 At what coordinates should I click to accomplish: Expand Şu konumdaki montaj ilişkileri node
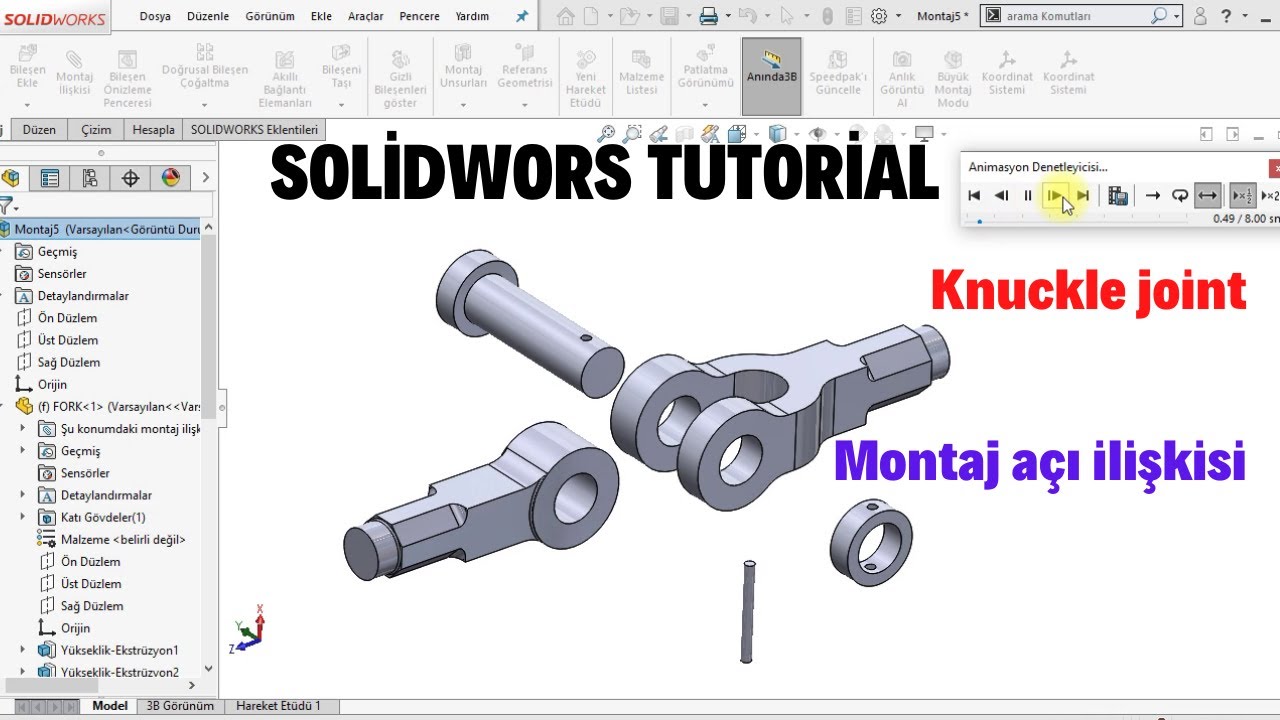pyautogui.click(x=23, y=428)
